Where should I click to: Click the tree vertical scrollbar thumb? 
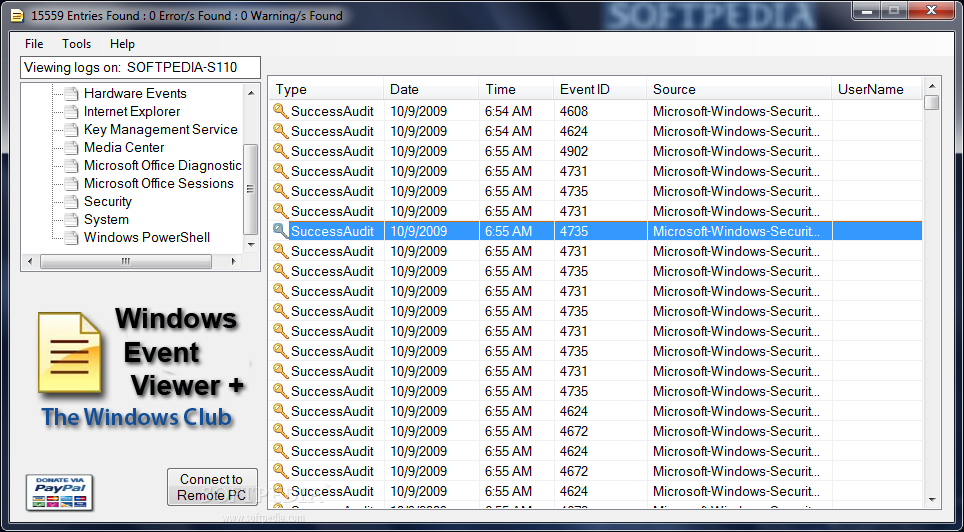point(250,189)
